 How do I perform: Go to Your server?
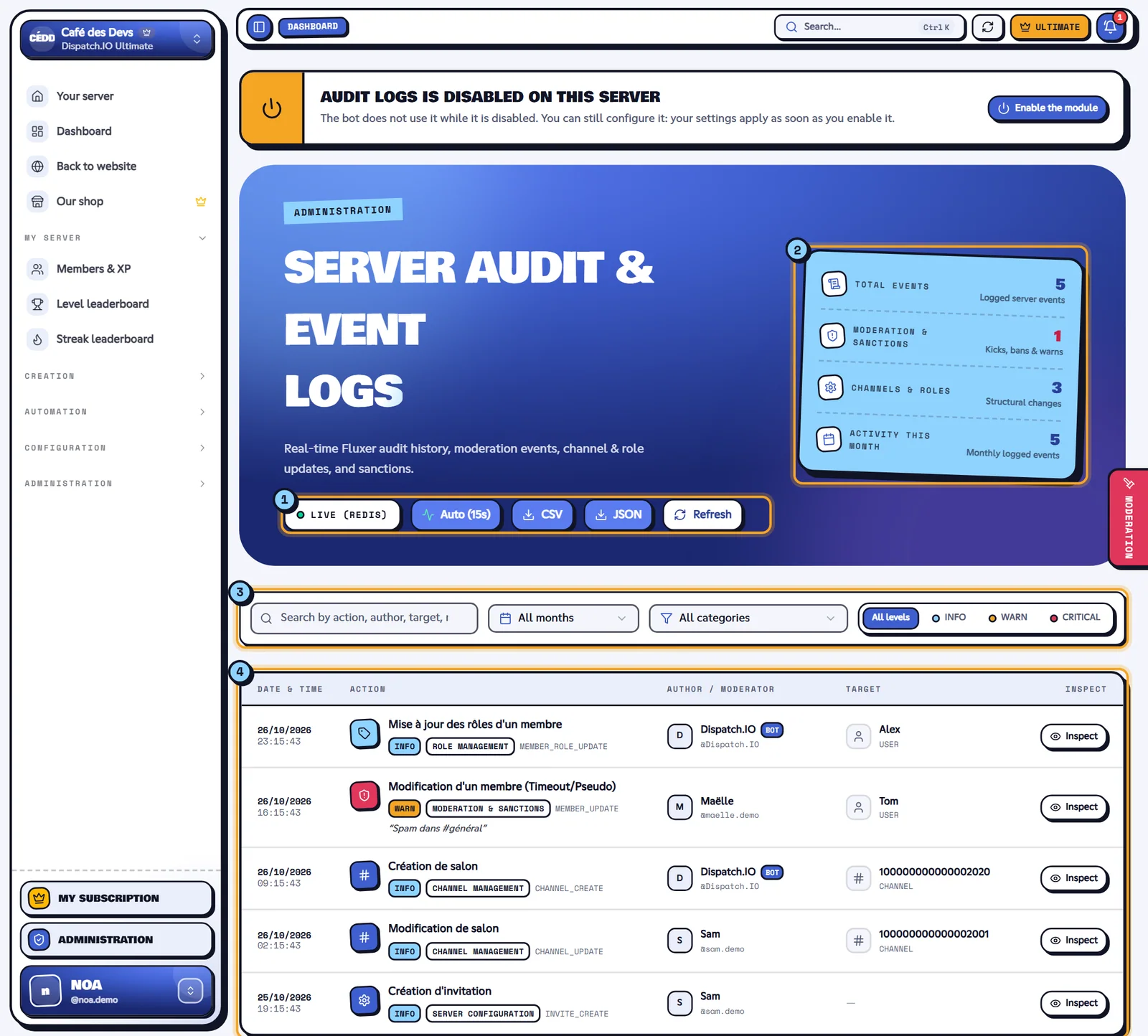click(116, 96)
